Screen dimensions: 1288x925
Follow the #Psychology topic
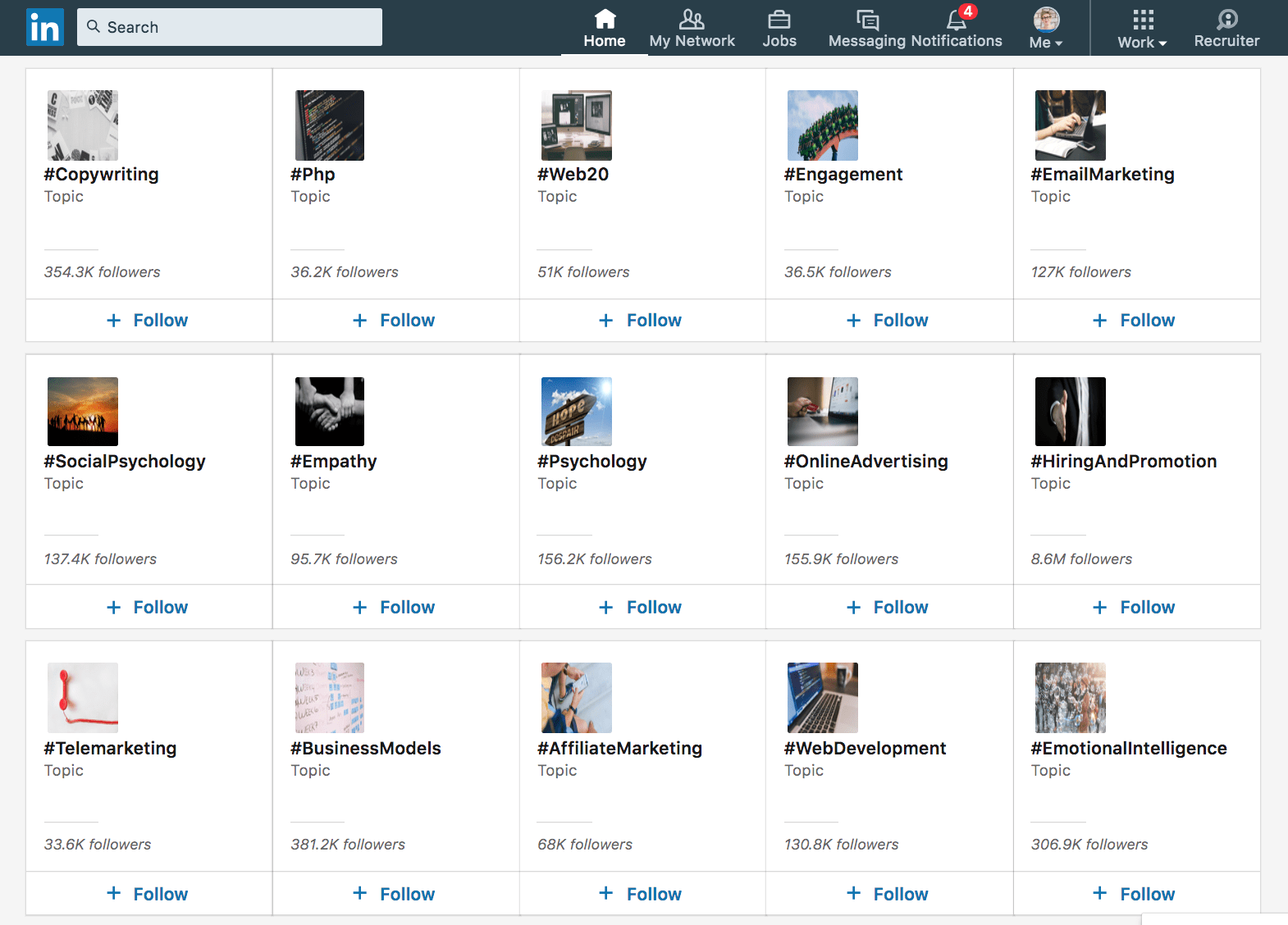pyautogui.click(x=642, y=608)
